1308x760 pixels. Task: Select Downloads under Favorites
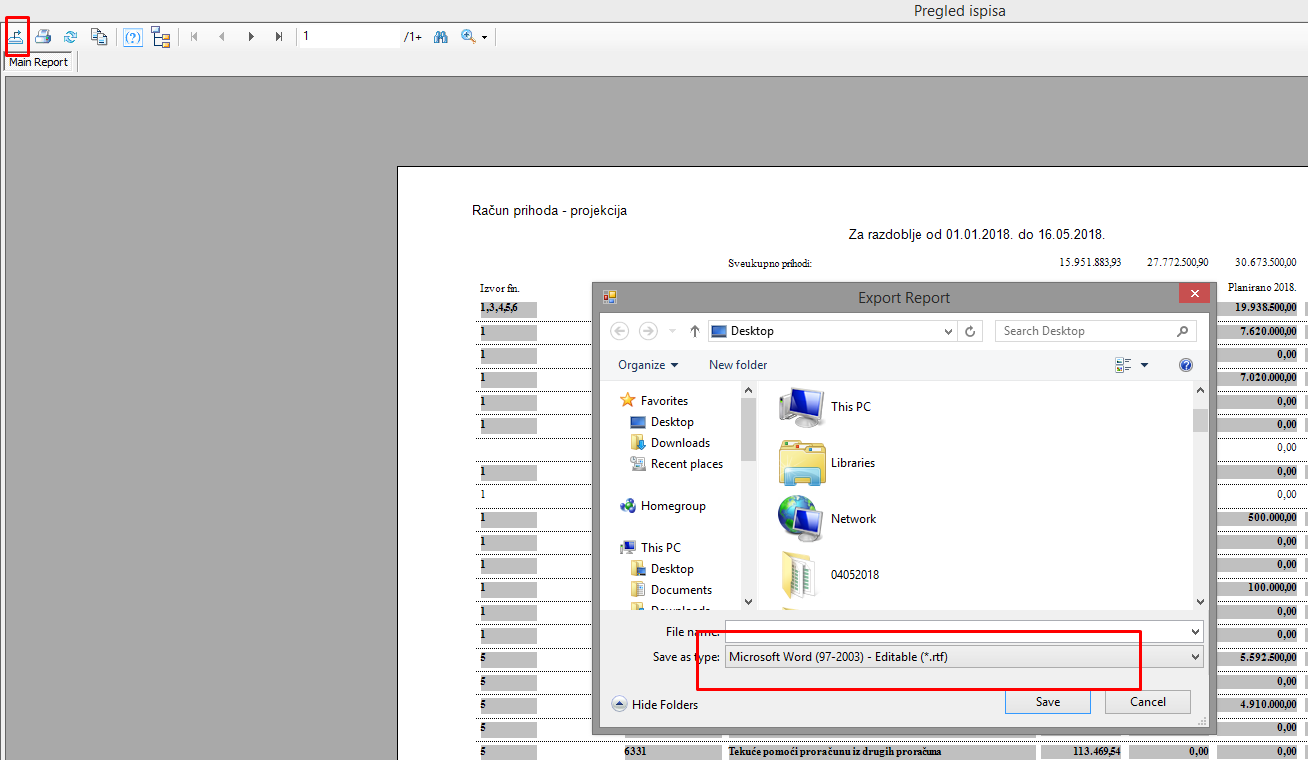tap(680, 443)
